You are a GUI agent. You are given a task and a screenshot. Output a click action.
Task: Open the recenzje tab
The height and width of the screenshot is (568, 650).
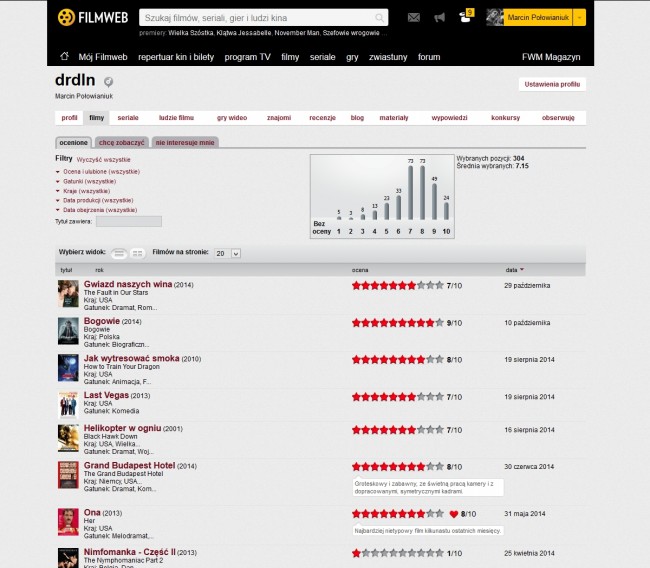pos(322,118)
